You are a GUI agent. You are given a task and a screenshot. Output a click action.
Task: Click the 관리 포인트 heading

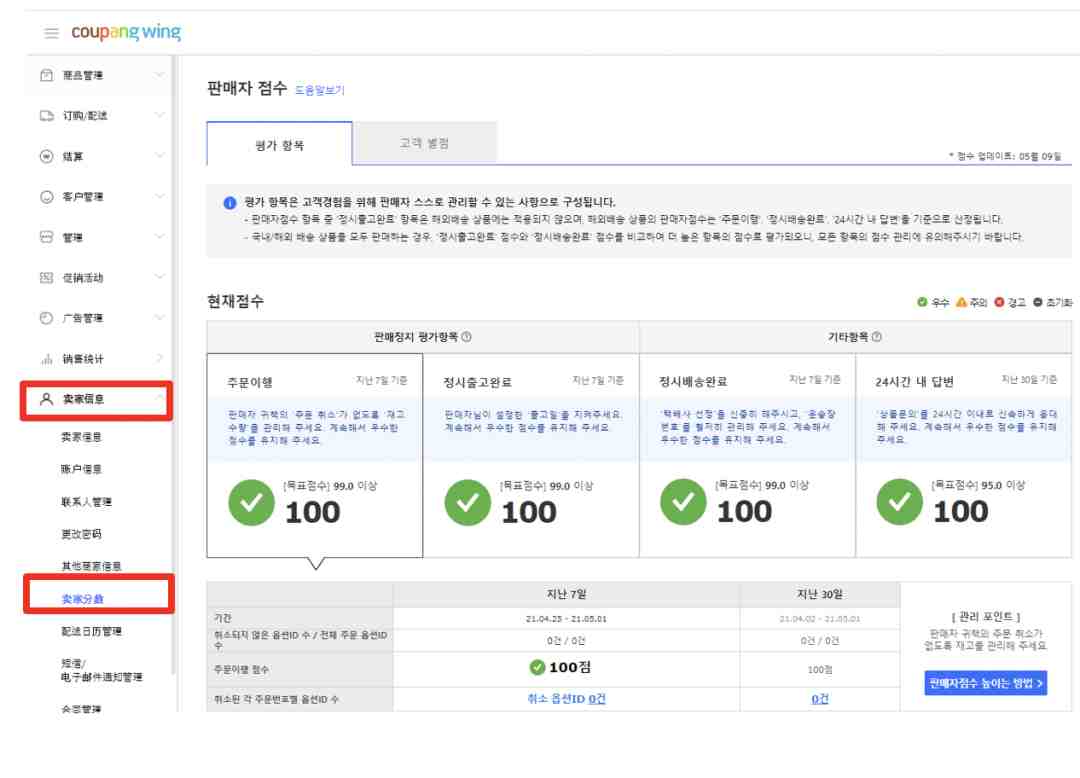pyautogui.click(x=986, y=617)
